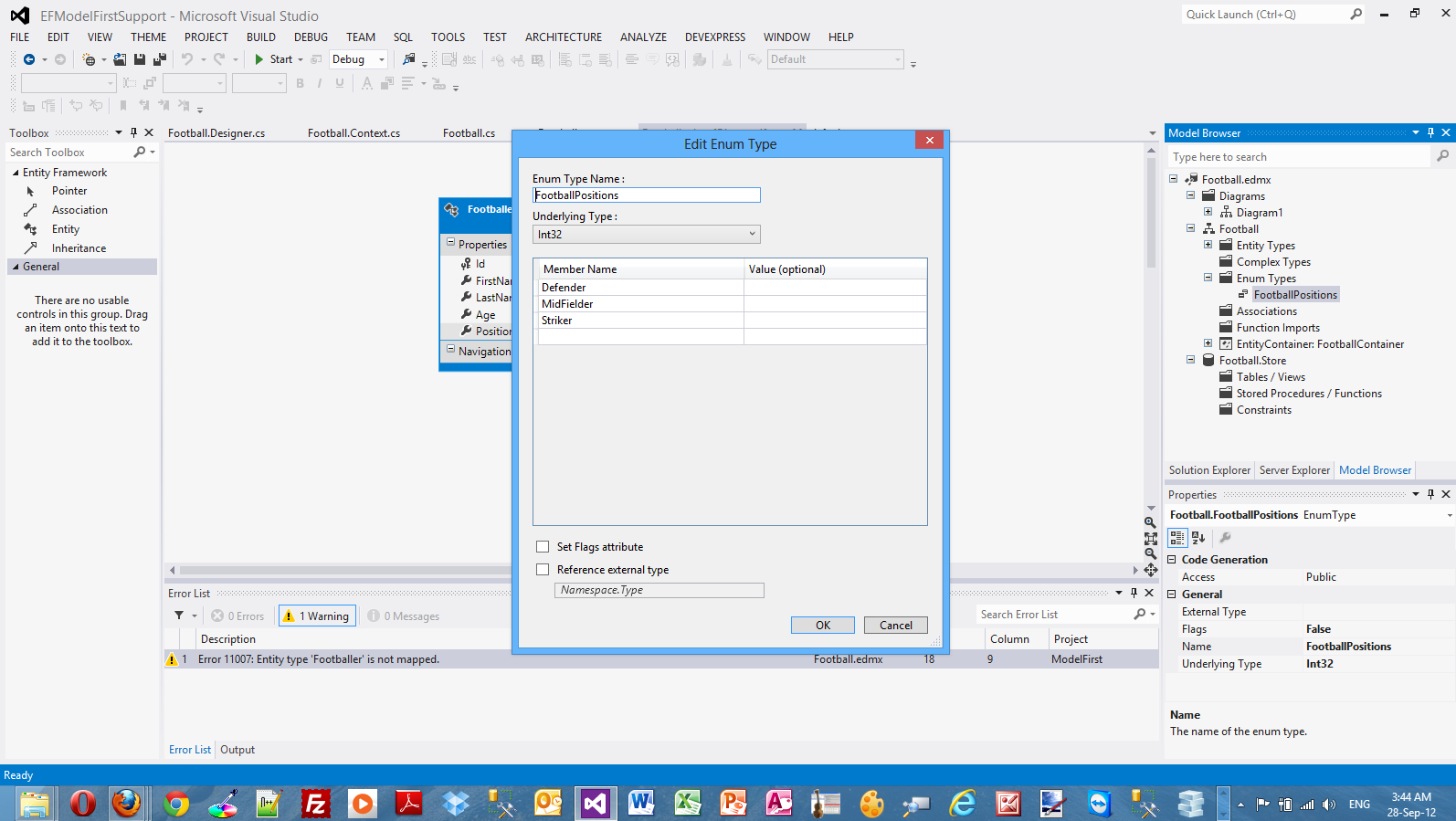This screenshot has width=1456, height=821.
Task: Click the Search Error List field
Action: coord(1055,615)
